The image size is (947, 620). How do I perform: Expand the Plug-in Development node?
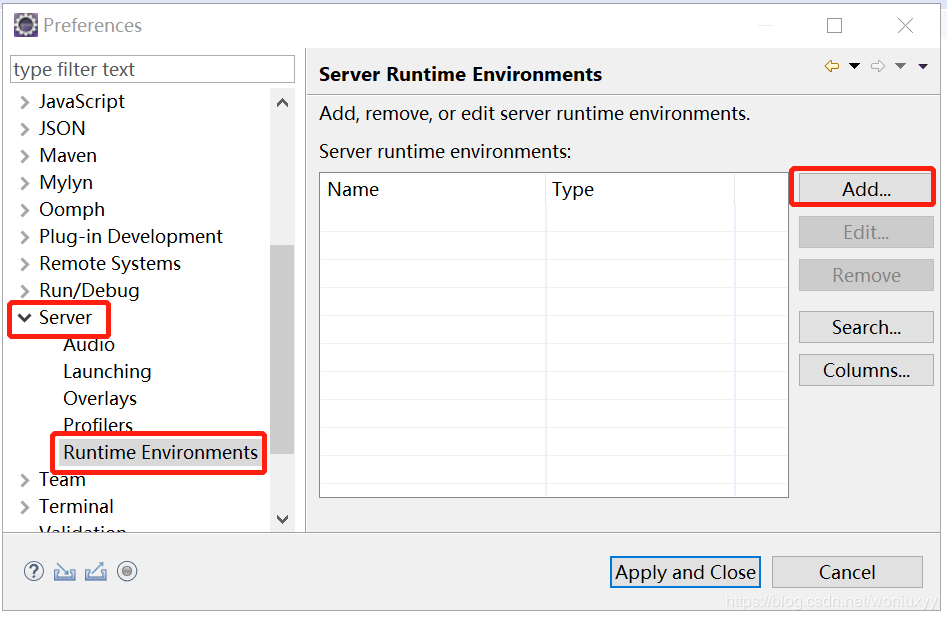pyautogui.click(x=24, y=237)
